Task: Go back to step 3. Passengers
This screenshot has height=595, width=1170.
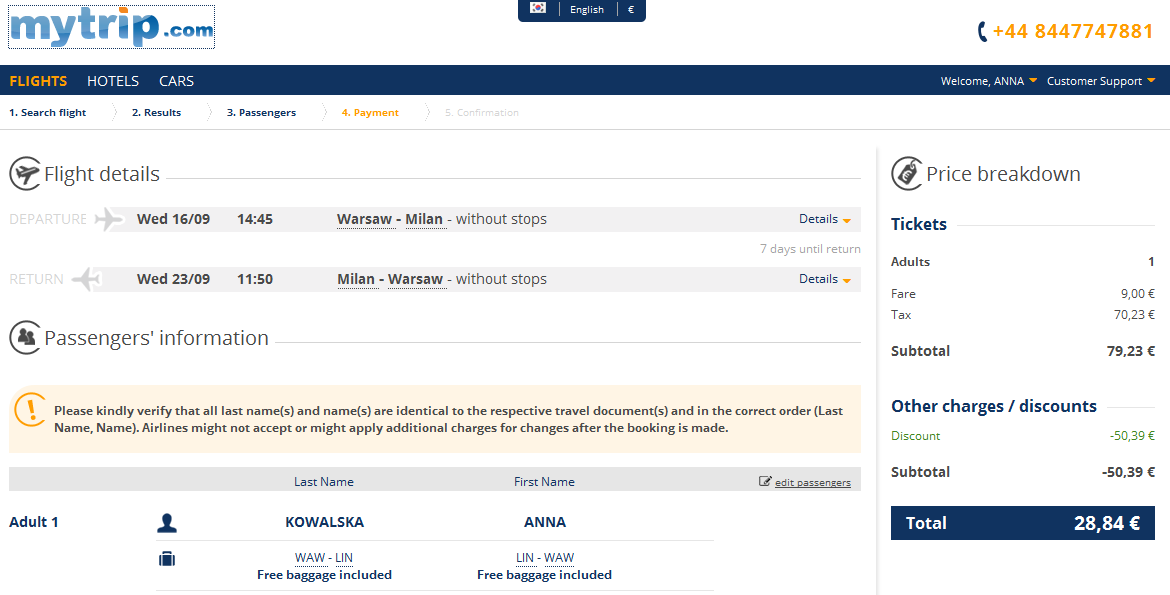Action: (261, 113)
